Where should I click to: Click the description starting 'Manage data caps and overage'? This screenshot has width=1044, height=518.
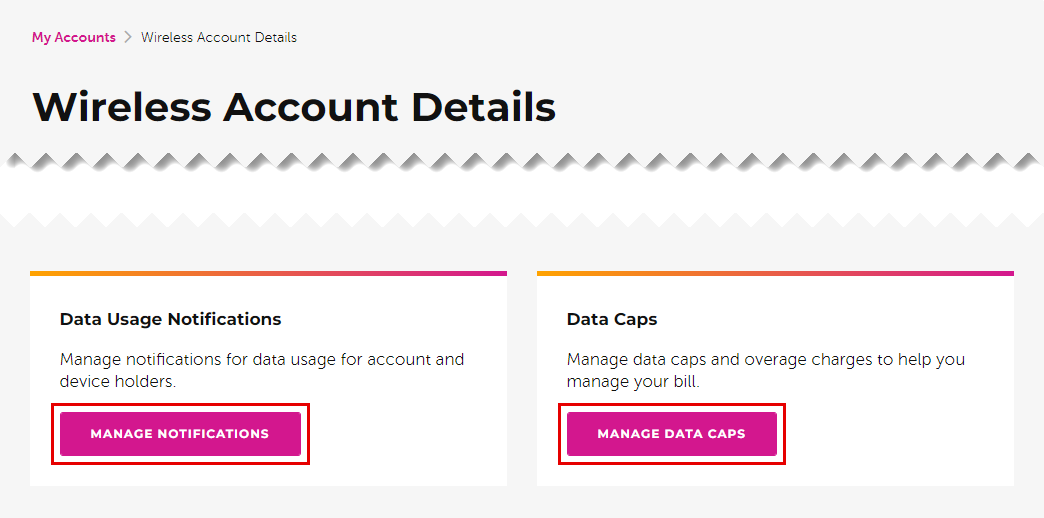(765, 360)
